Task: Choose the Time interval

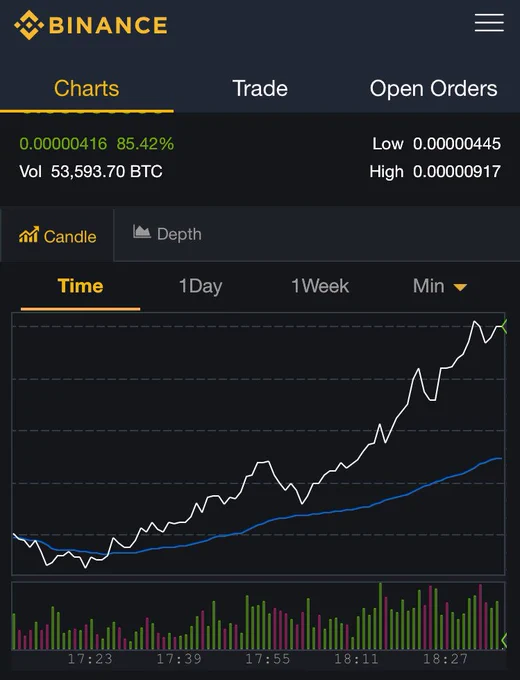Action: (x=80, y=286)
